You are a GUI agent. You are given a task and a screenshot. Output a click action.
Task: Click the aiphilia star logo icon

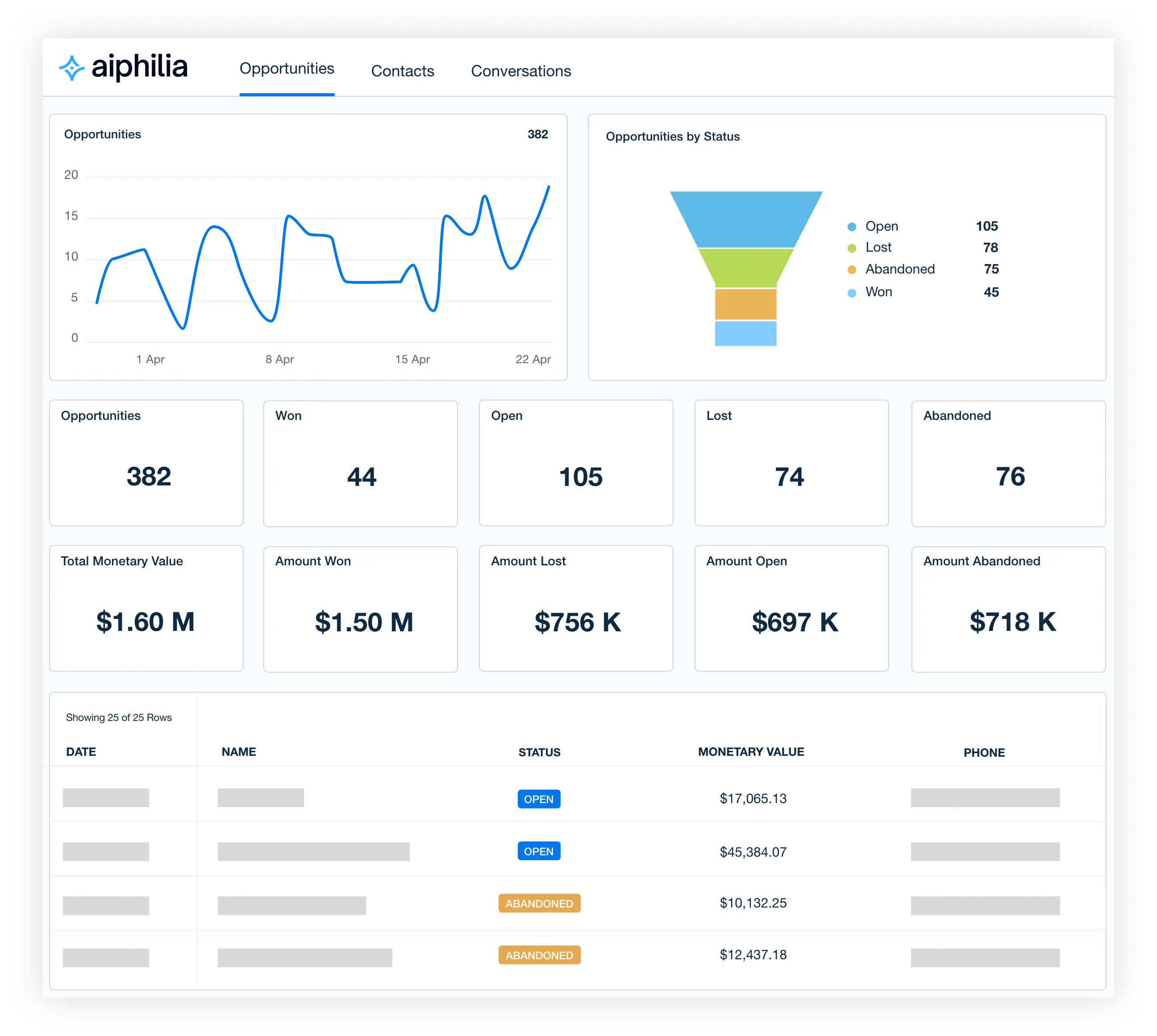click(72, 68)
